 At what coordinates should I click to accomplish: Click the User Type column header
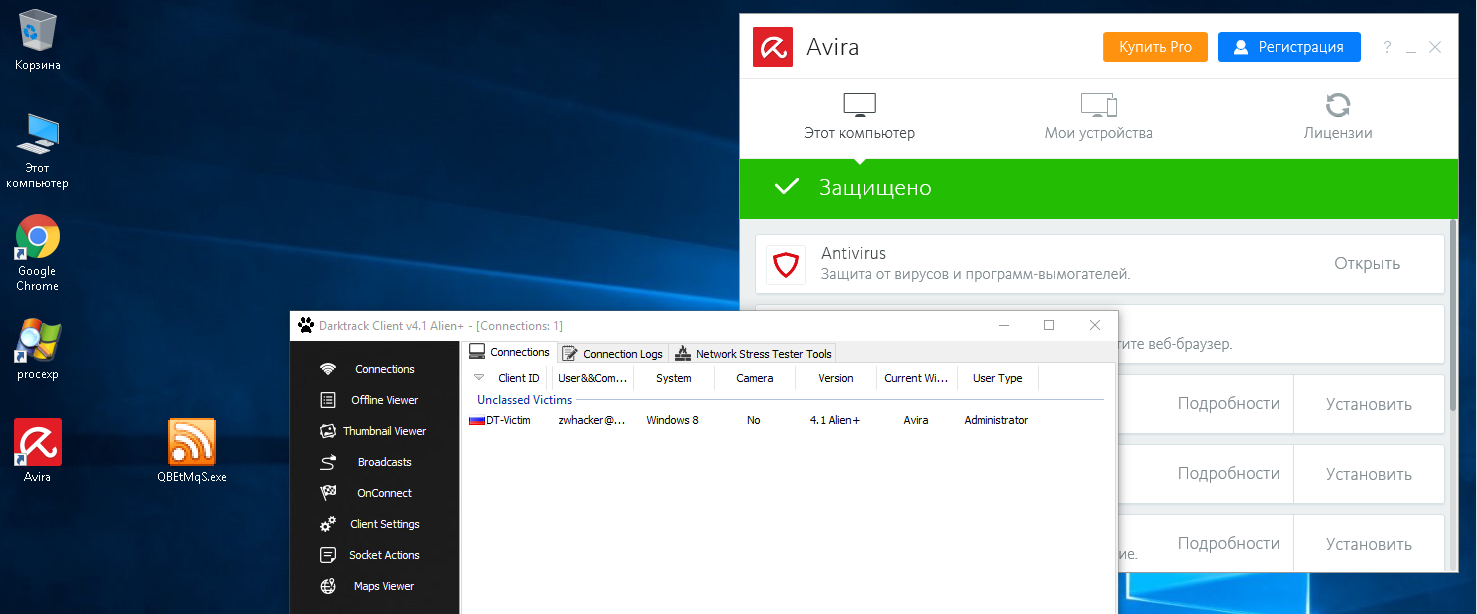pos(998,378)
